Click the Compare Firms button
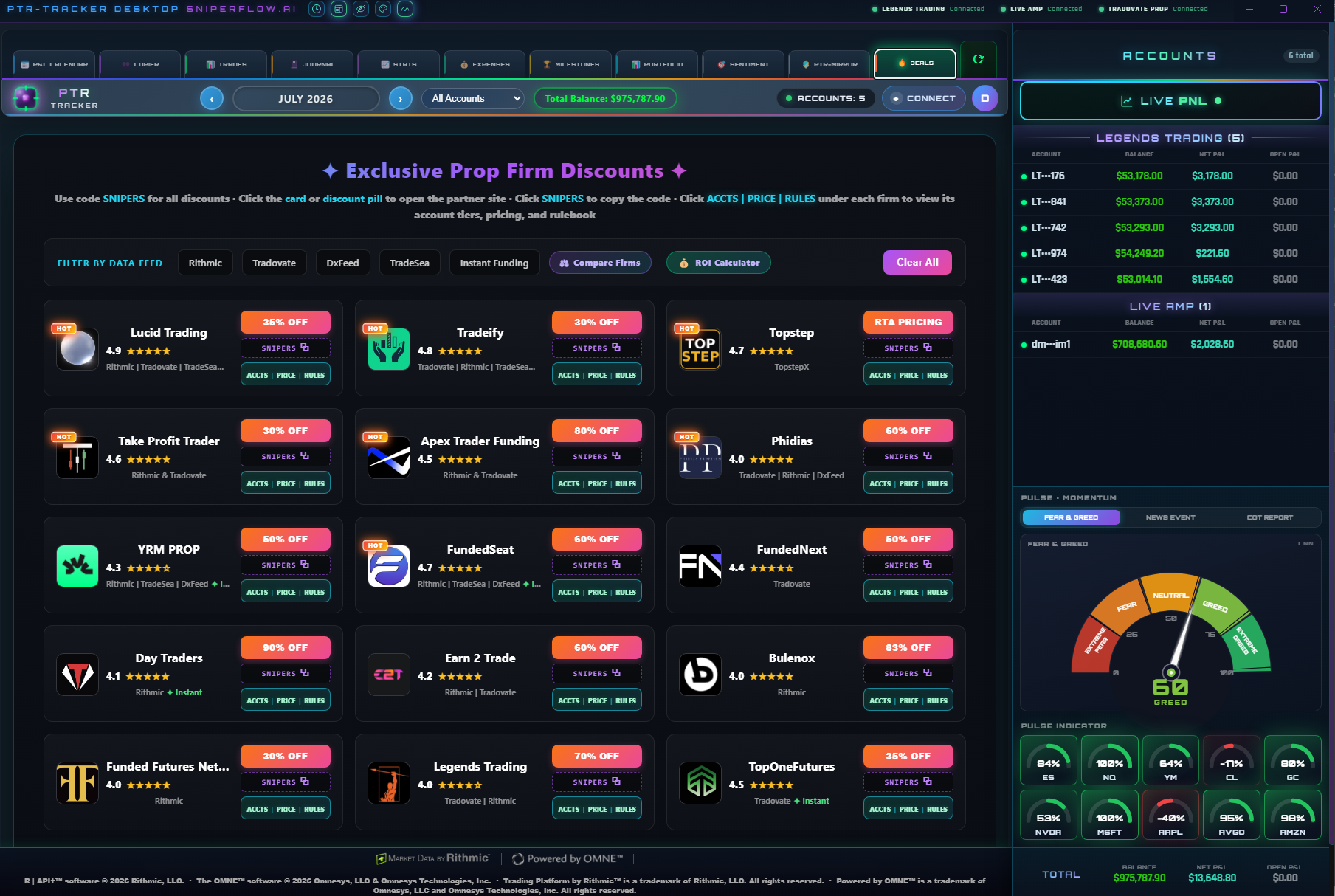 (x=600, y=263)
